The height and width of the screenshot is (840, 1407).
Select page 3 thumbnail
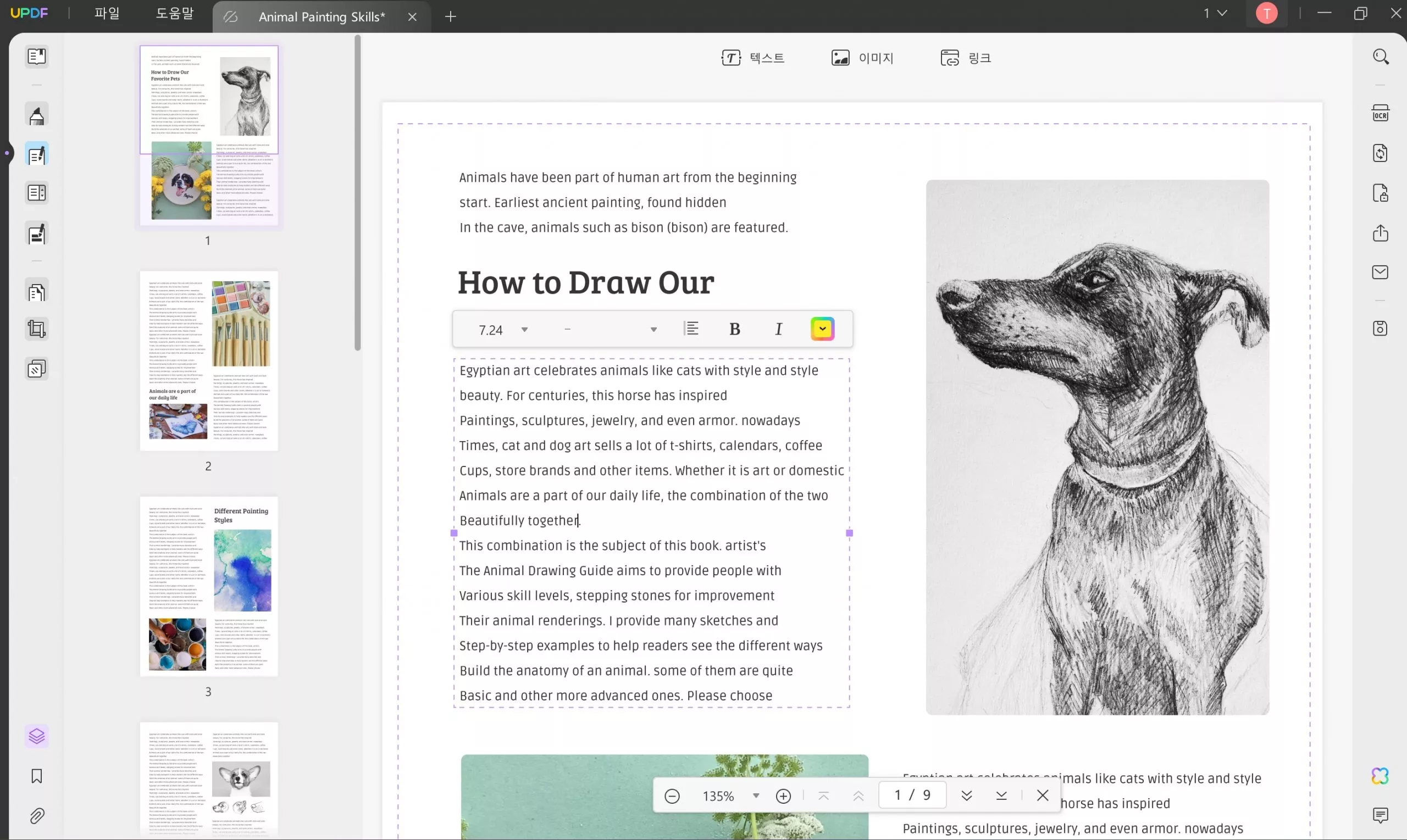(209, 586)
